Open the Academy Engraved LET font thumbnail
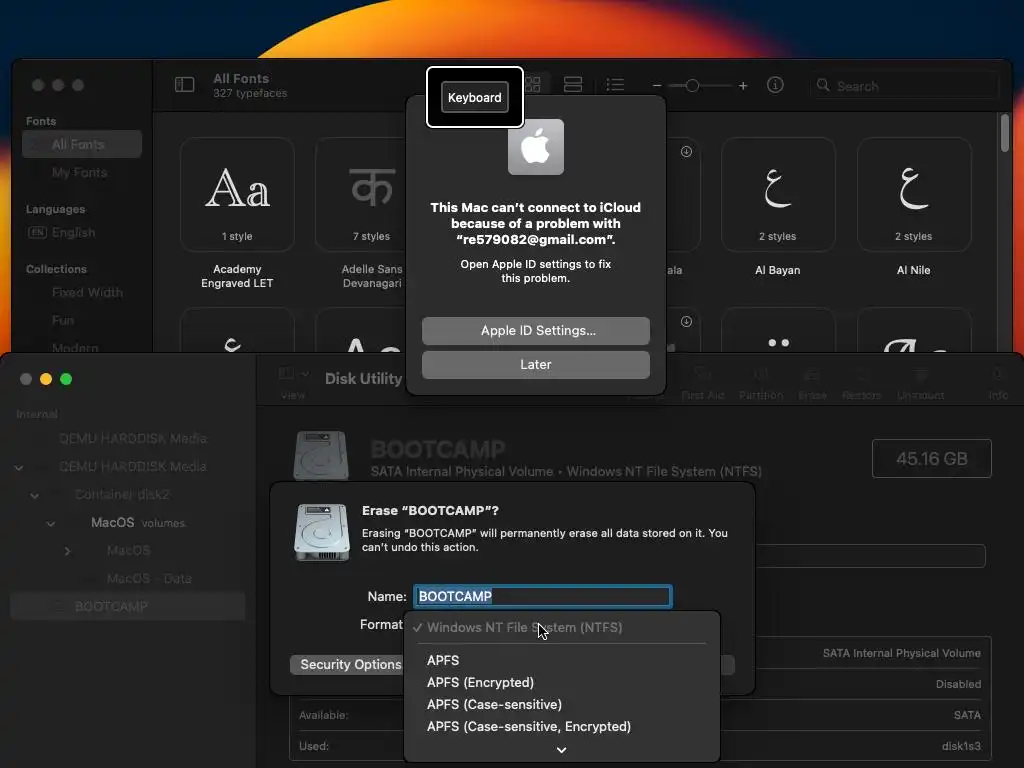 click(x=237, y=194)
